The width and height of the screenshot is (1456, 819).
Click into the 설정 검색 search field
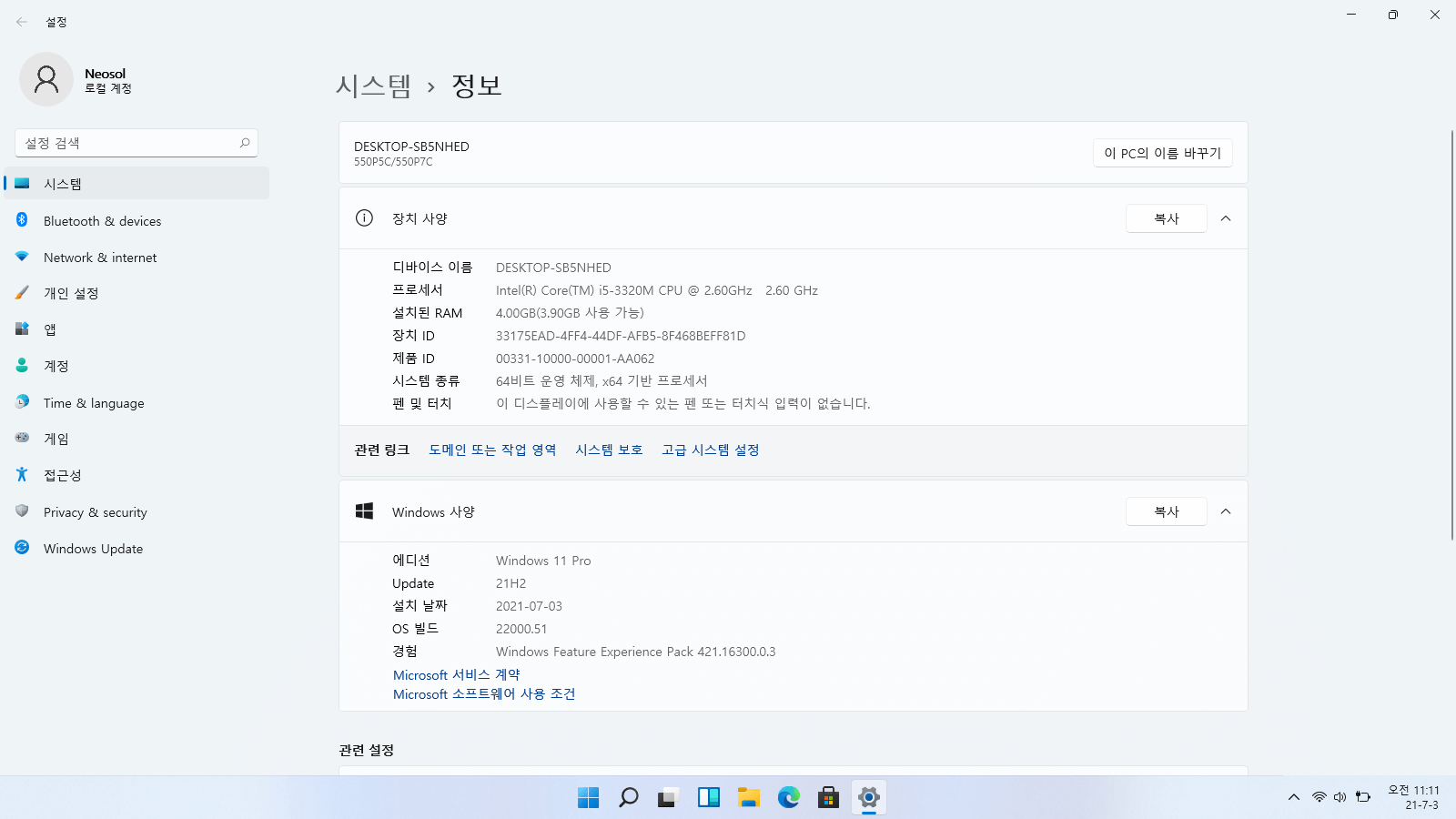[x=136, y=143]
